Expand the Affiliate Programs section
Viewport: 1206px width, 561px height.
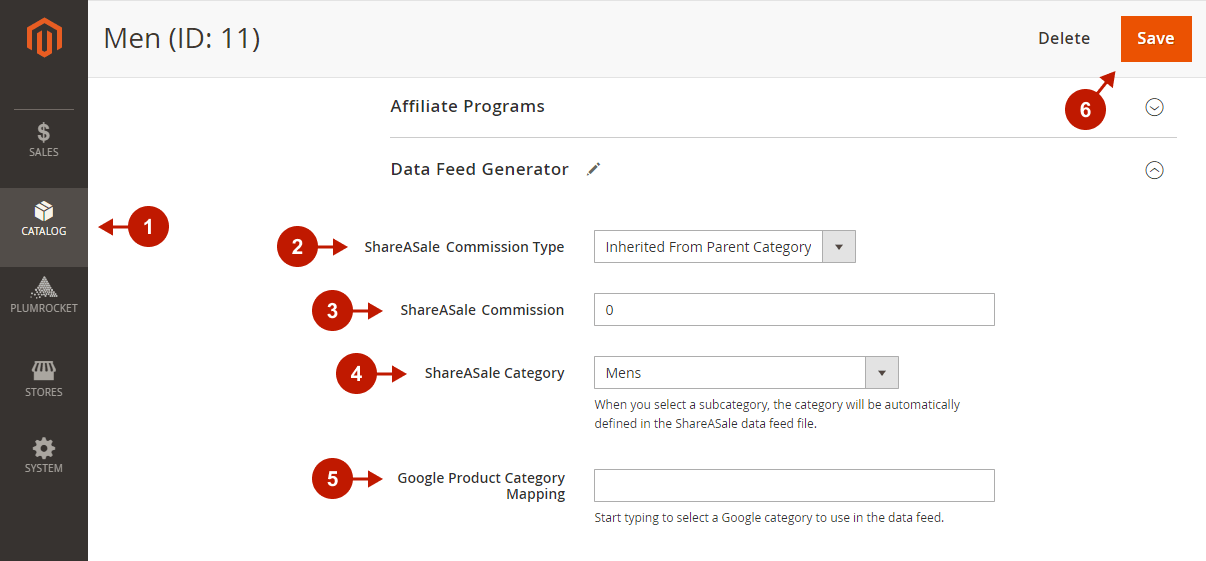click(1154, 107)
